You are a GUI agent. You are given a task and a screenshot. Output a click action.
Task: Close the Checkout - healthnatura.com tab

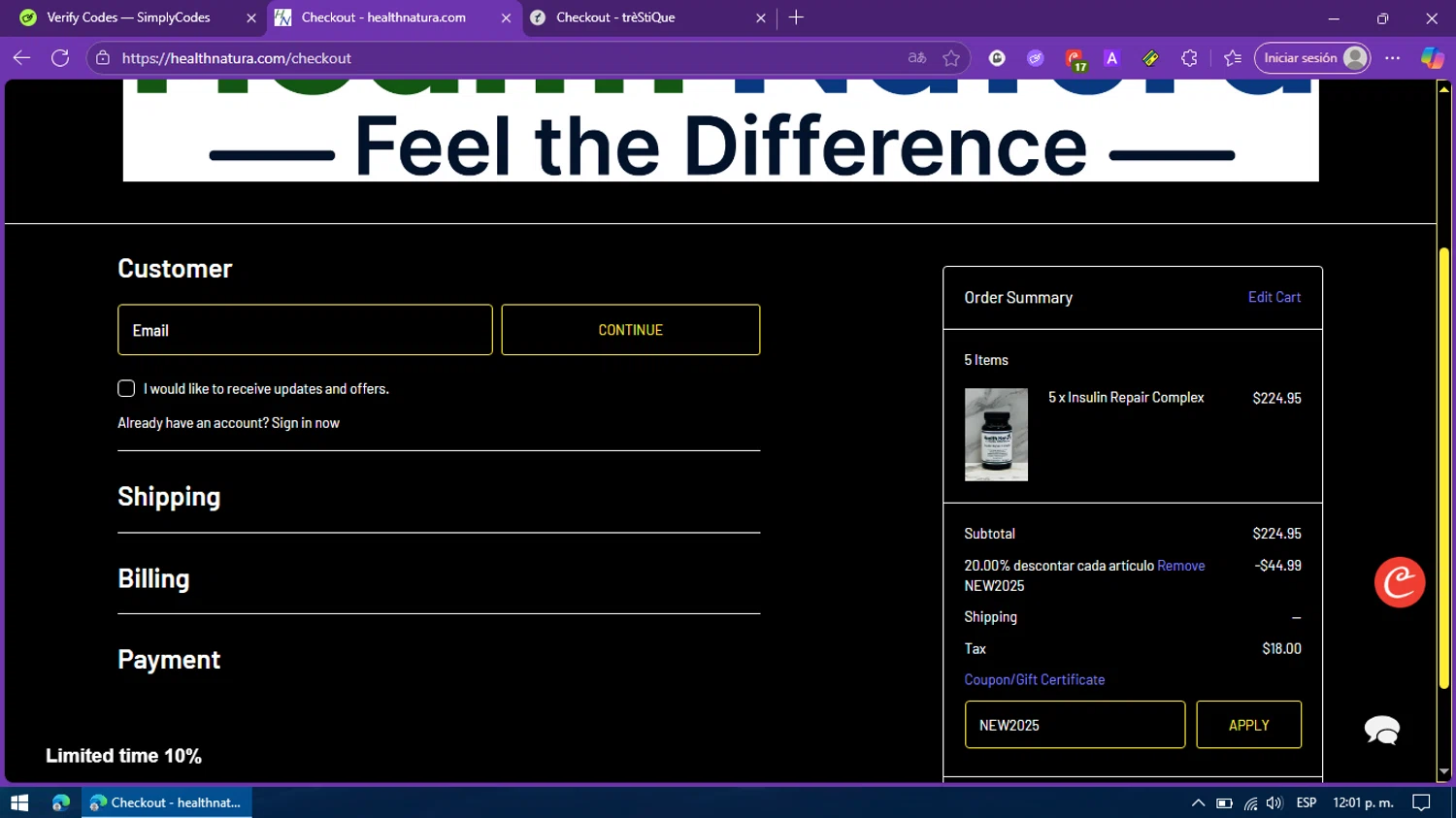pos(506,17)
